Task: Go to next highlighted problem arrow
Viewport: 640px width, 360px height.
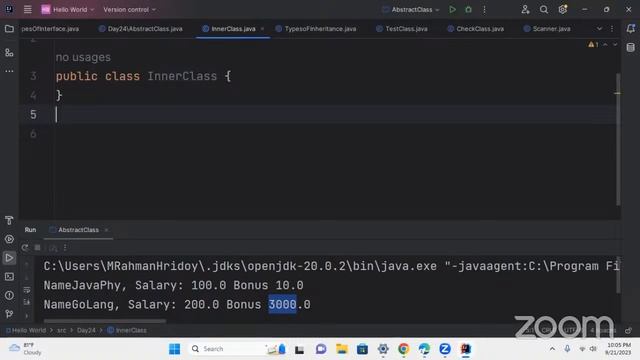Action: click(x=615, y=44)
